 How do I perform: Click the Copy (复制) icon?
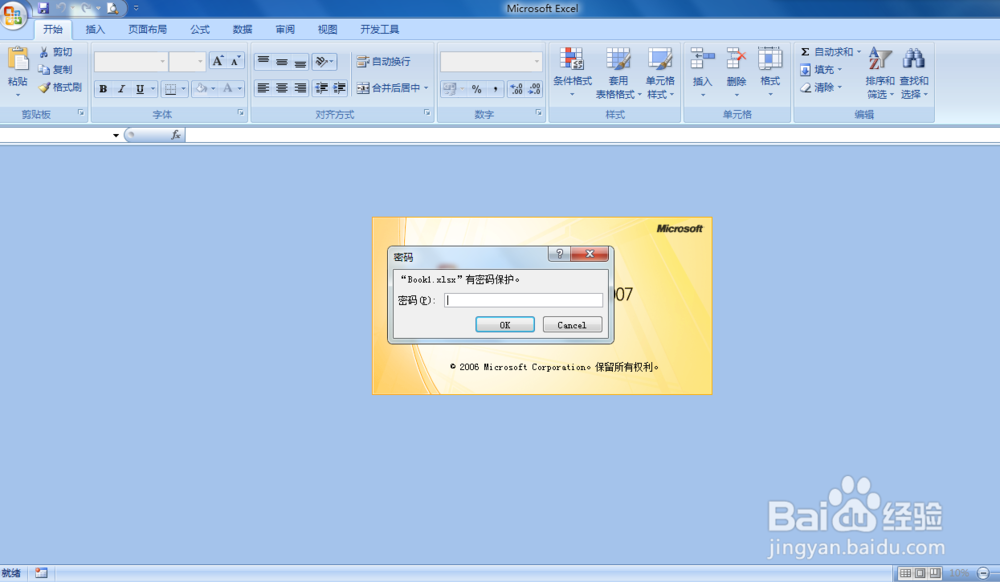point(43,69)
